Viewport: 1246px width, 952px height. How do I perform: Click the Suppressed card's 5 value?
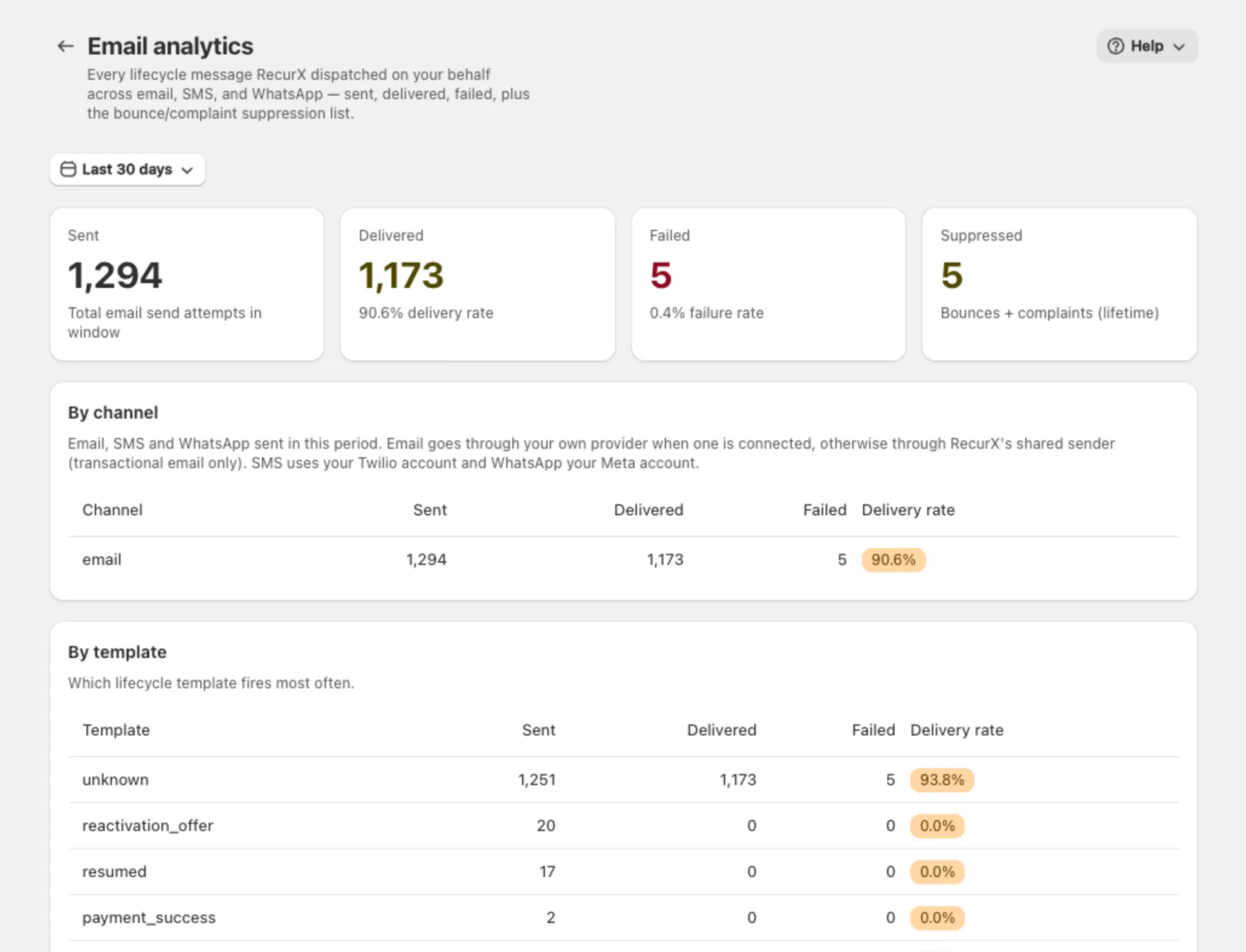click(952, 275)
